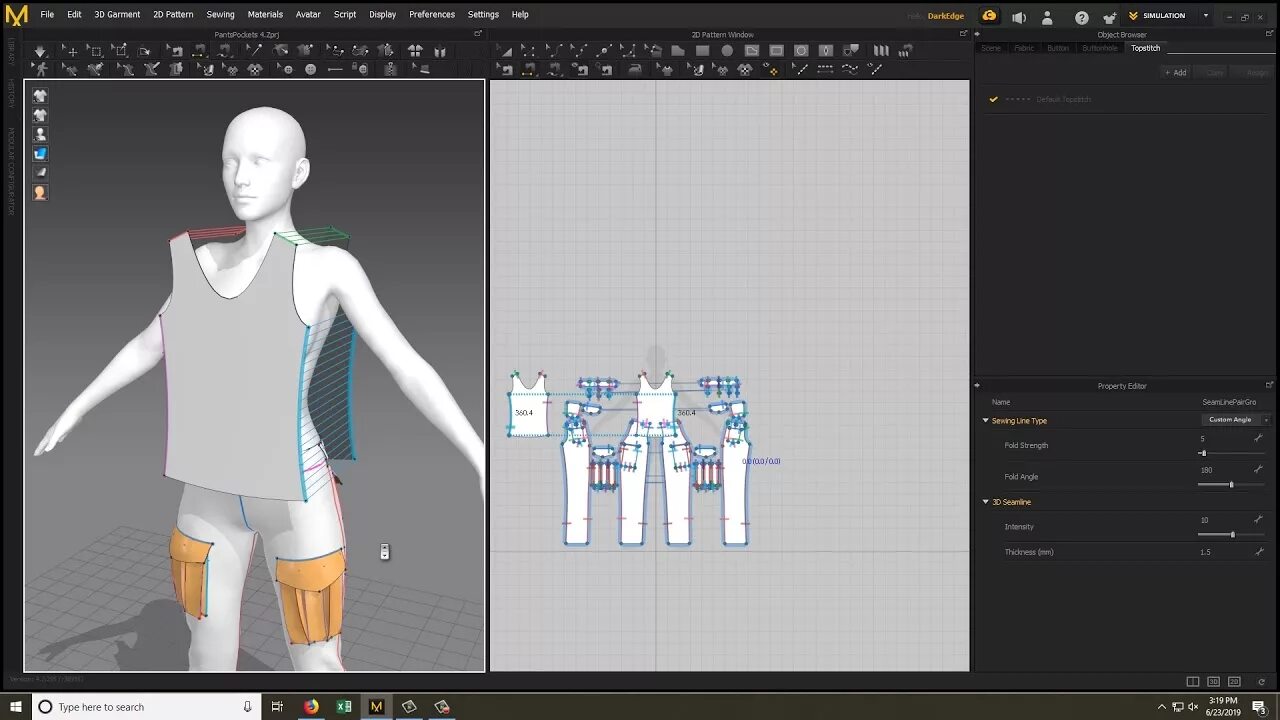
Task: Click the Reset 2D Arrangement shirt icon
Action: tap(415, 51)
